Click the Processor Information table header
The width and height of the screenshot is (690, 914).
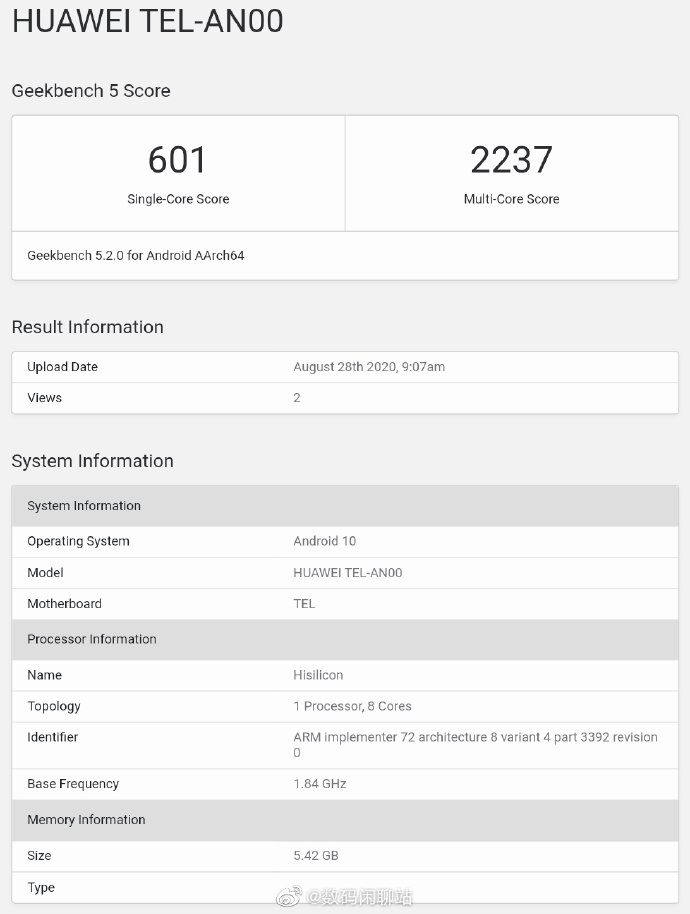click(345, 639)
